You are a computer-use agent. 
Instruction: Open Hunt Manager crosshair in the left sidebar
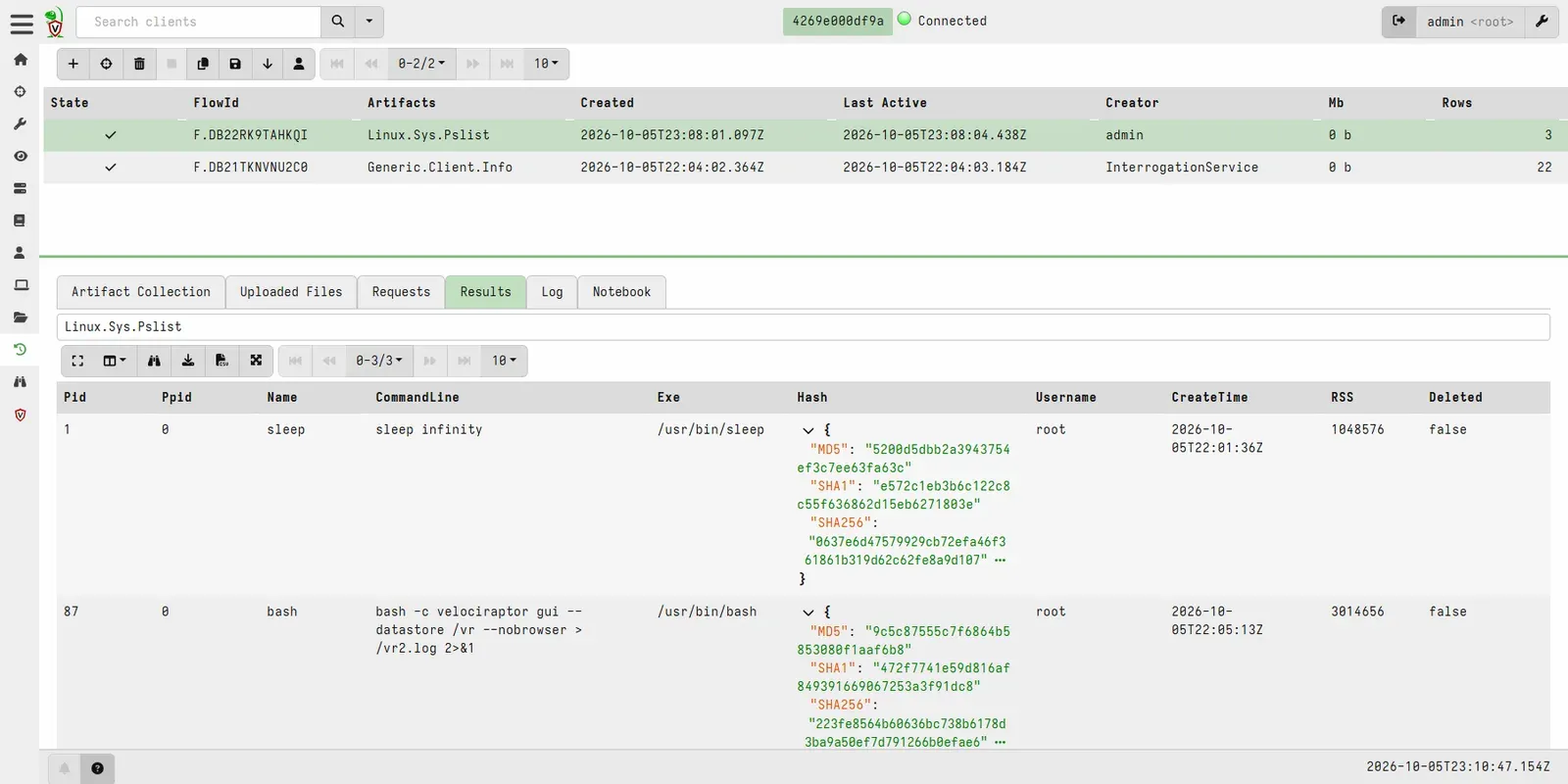20,91
